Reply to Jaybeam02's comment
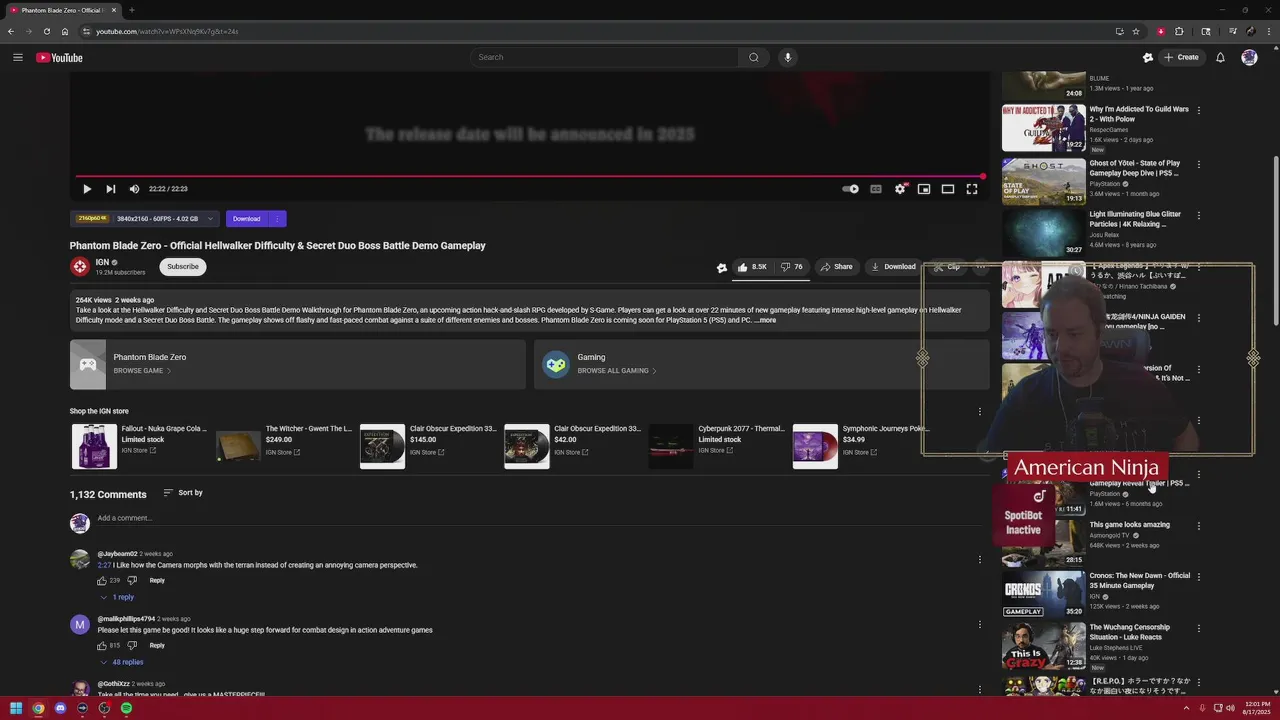This screenshot has width=1280, height=720. pos(157,581)
